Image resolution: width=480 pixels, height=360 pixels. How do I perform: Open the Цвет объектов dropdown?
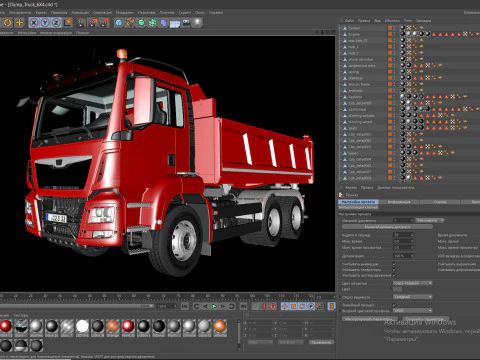pyautogui.click(x=413, y=283)
